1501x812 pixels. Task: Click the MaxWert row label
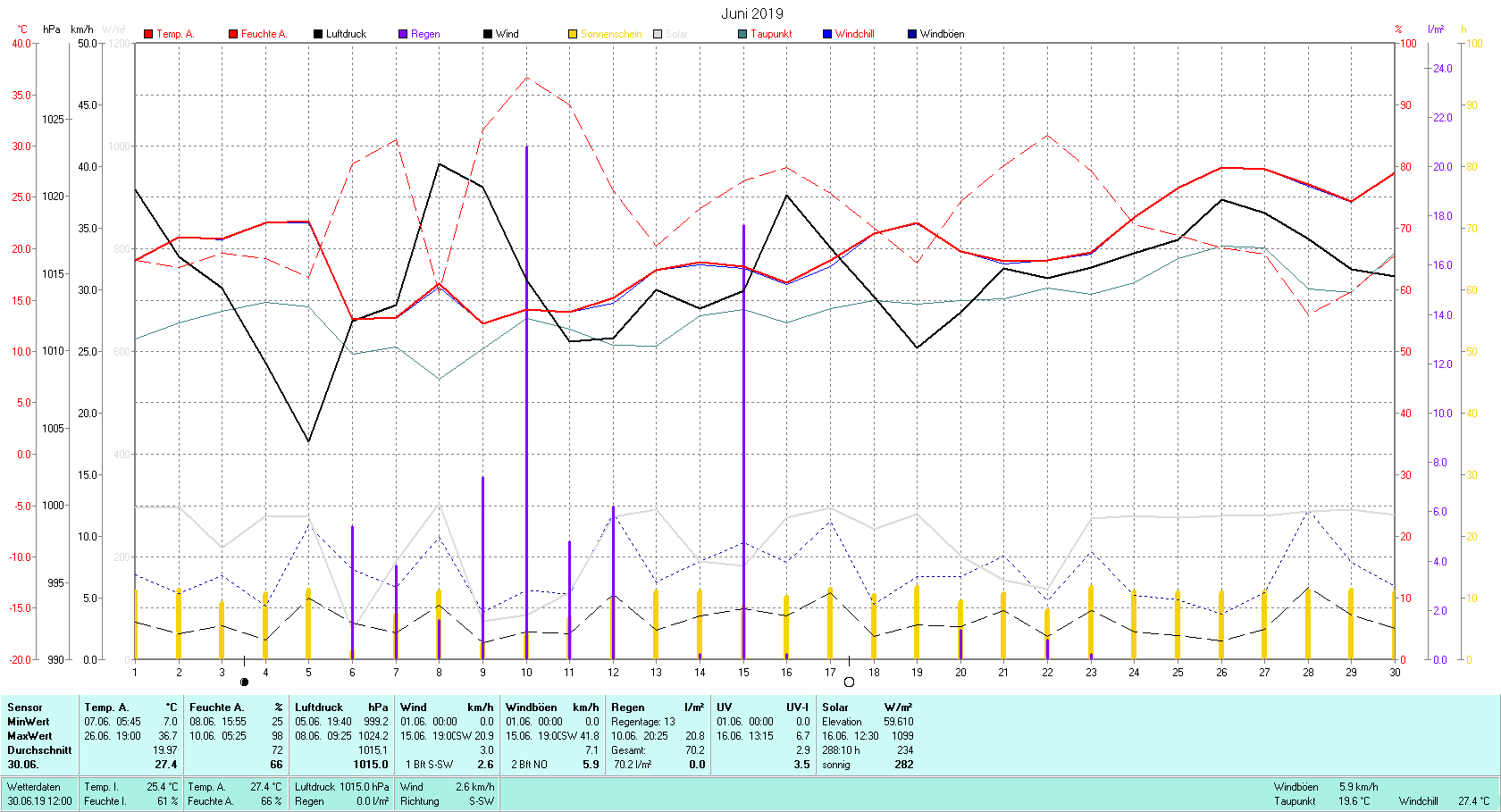coord(29,736)
